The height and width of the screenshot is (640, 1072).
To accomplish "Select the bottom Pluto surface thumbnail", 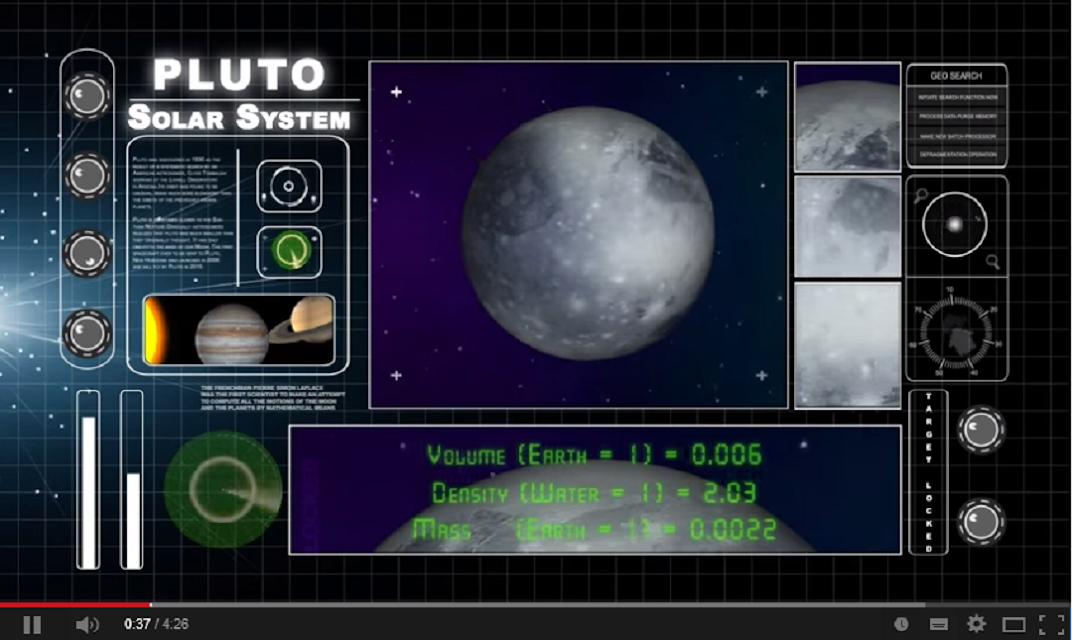I will [847, 345].
